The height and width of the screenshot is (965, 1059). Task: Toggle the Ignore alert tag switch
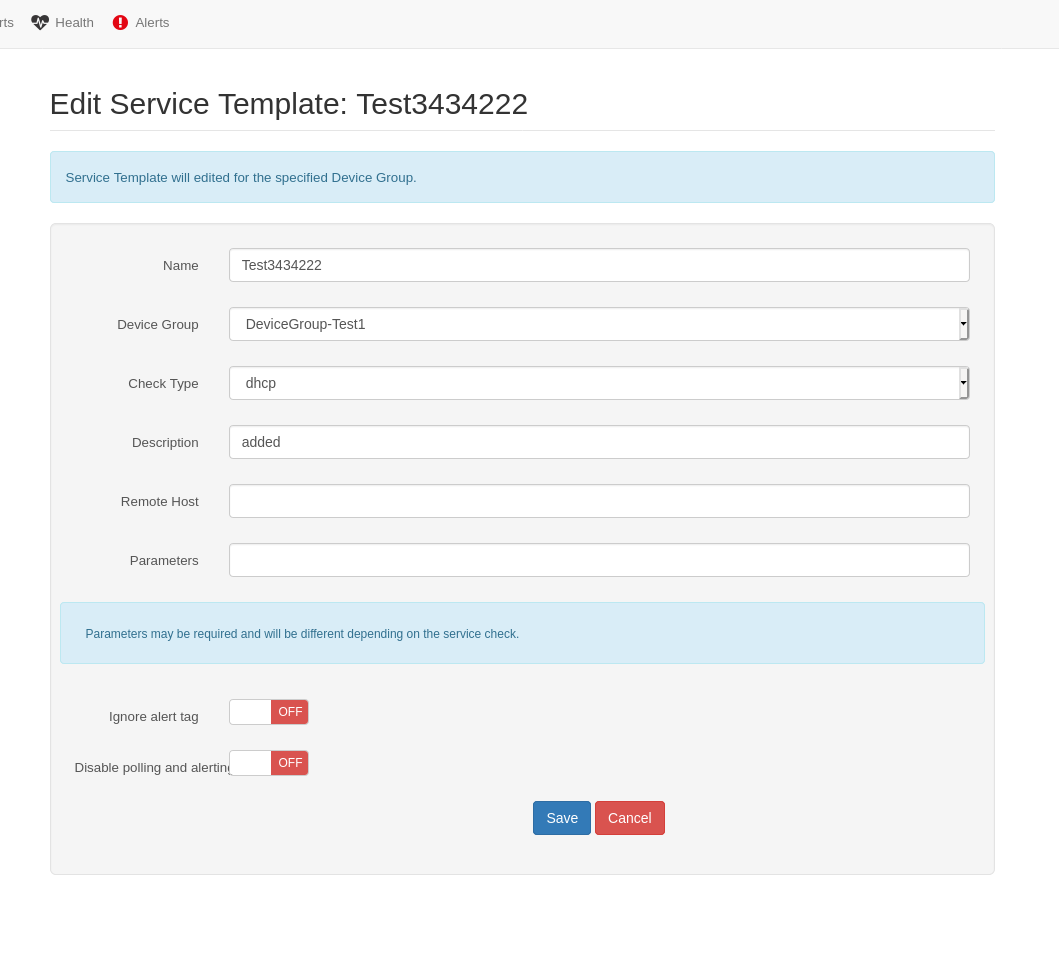tap(269, 712)
